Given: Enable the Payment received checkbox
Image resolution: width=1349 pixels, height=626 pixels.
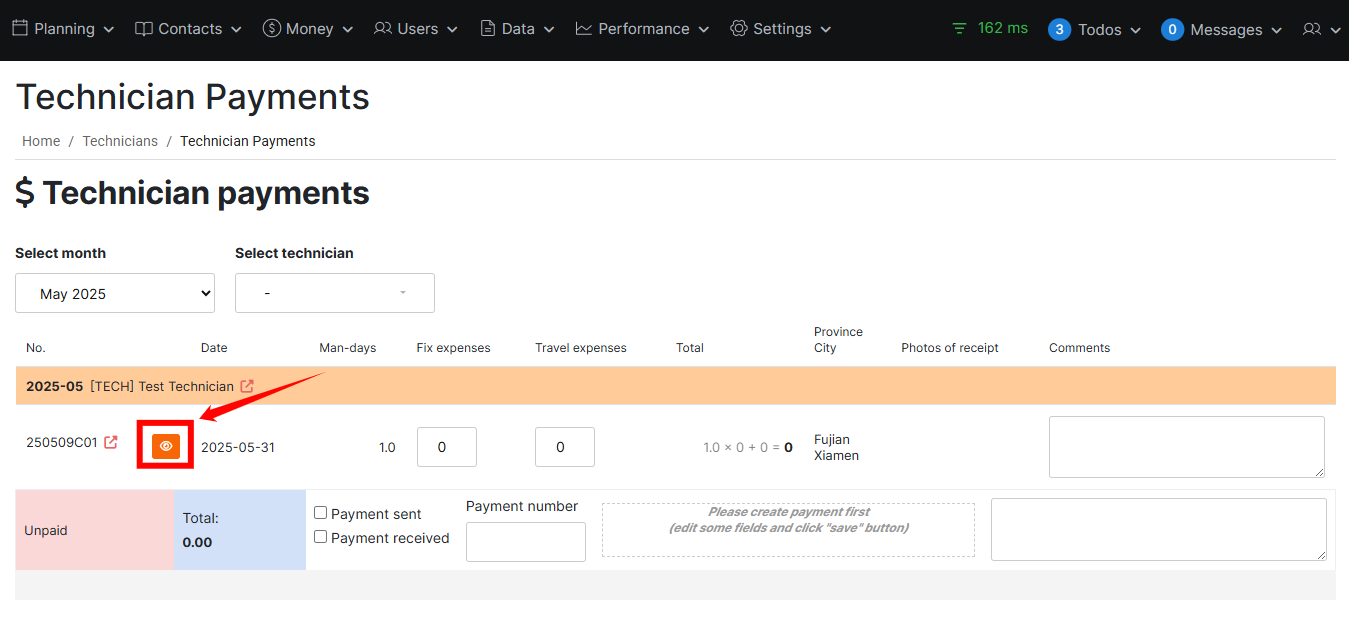Looking at the screenshot, I should (x=321, y=537).
